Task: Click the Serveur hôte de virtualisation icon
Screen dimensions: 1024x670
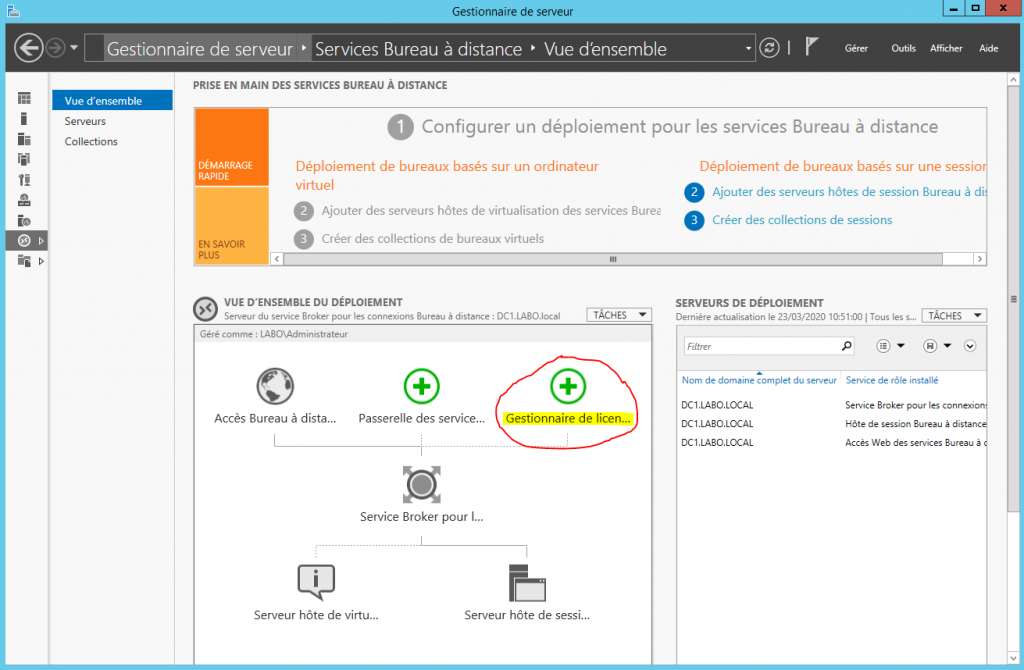Action: coord(315,581)
